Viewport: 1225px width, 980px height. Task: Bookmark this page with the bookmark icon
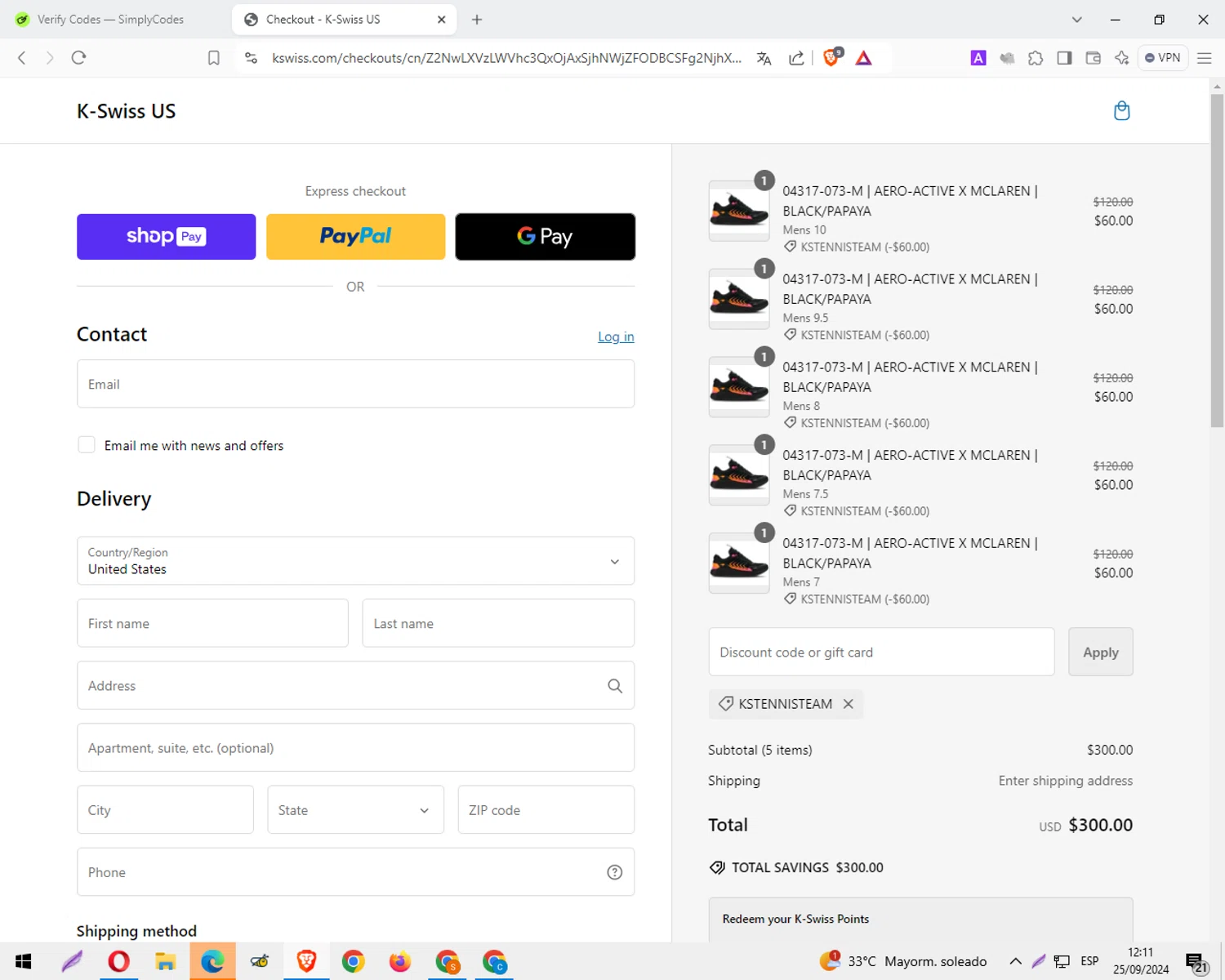214,58
